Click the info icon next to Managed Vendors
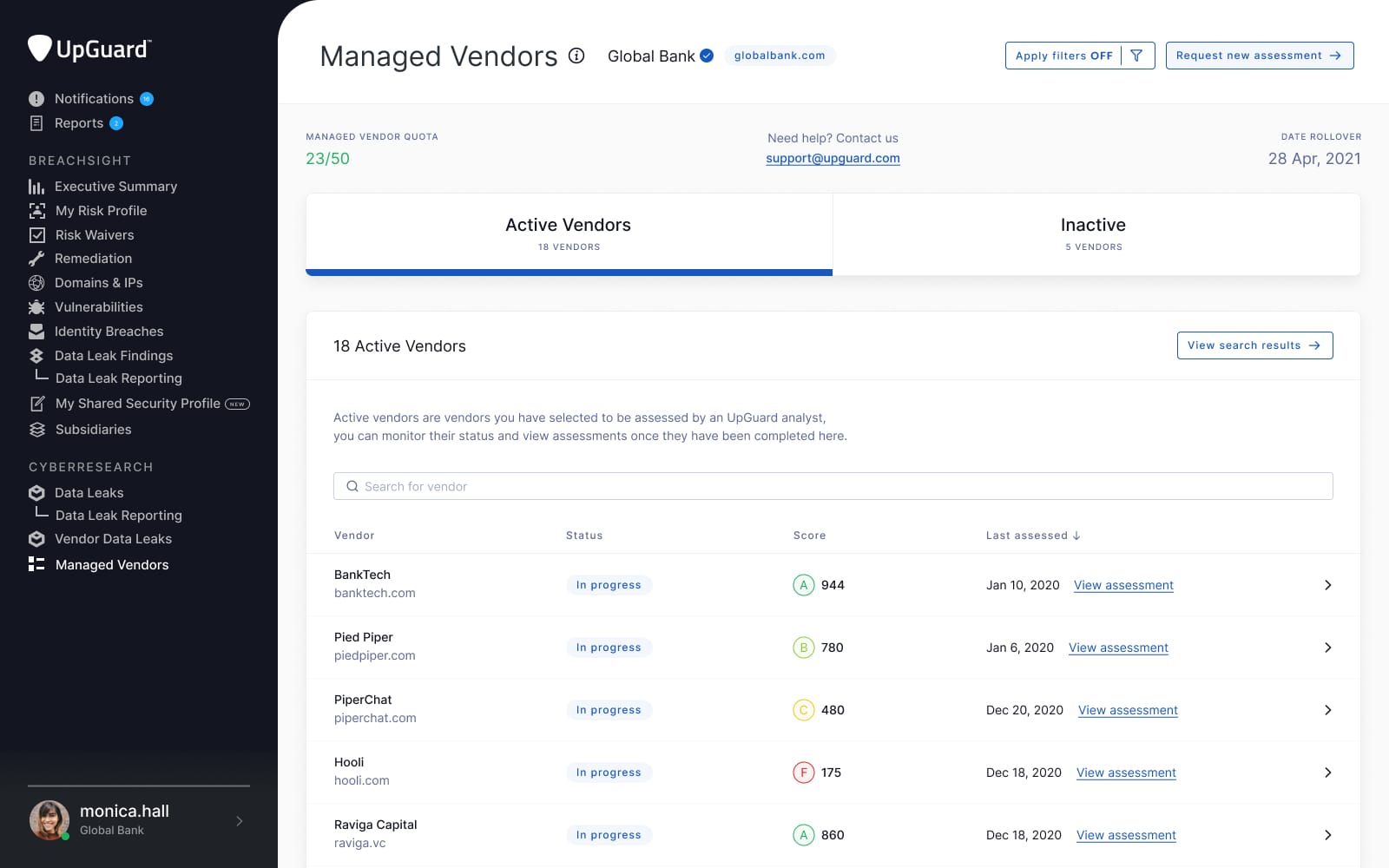 coord(577,57)
